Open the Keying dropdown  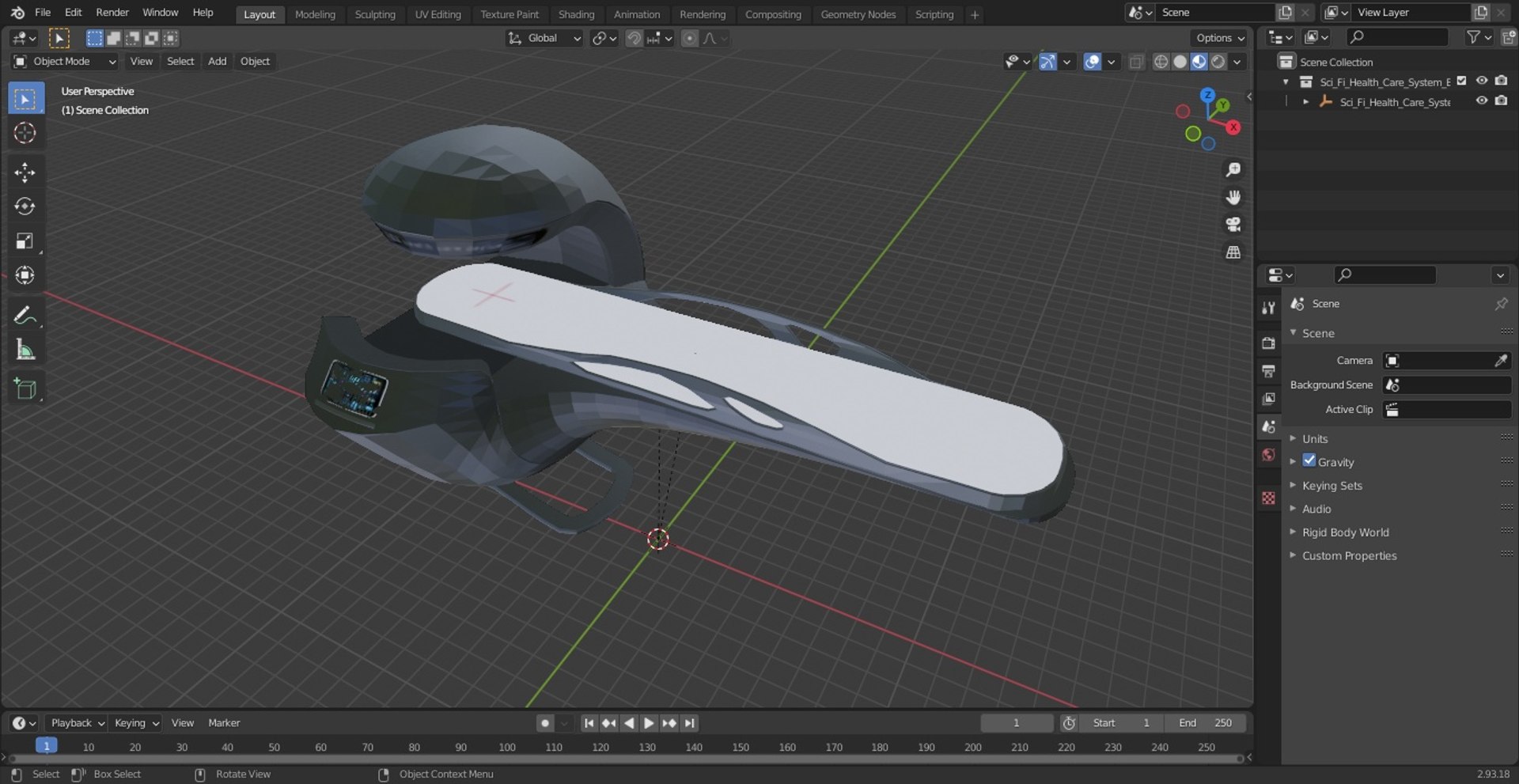click(x=135, y=723)
